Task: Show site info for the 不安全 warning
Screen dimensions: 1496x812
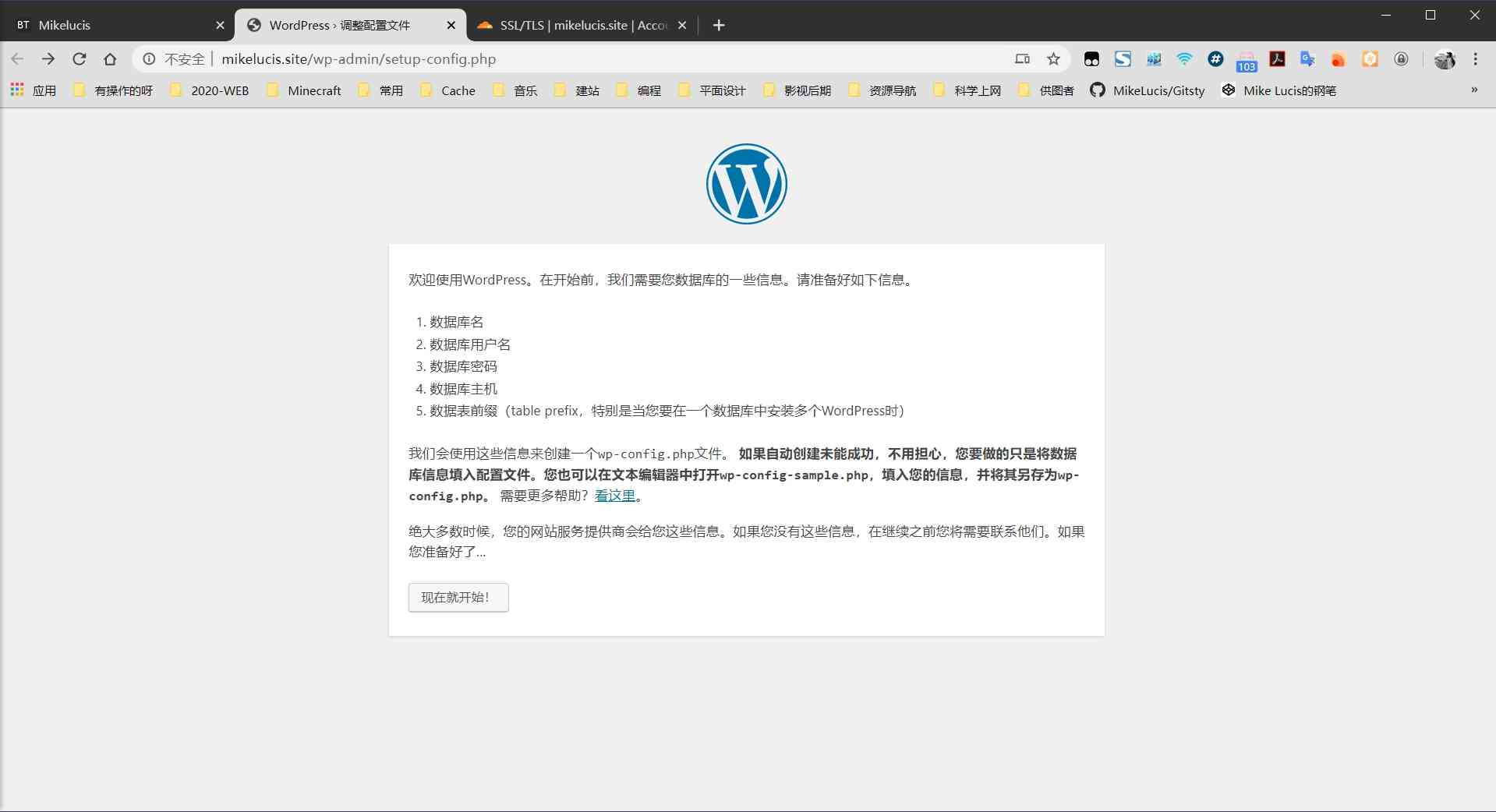Action: [174, 58]
